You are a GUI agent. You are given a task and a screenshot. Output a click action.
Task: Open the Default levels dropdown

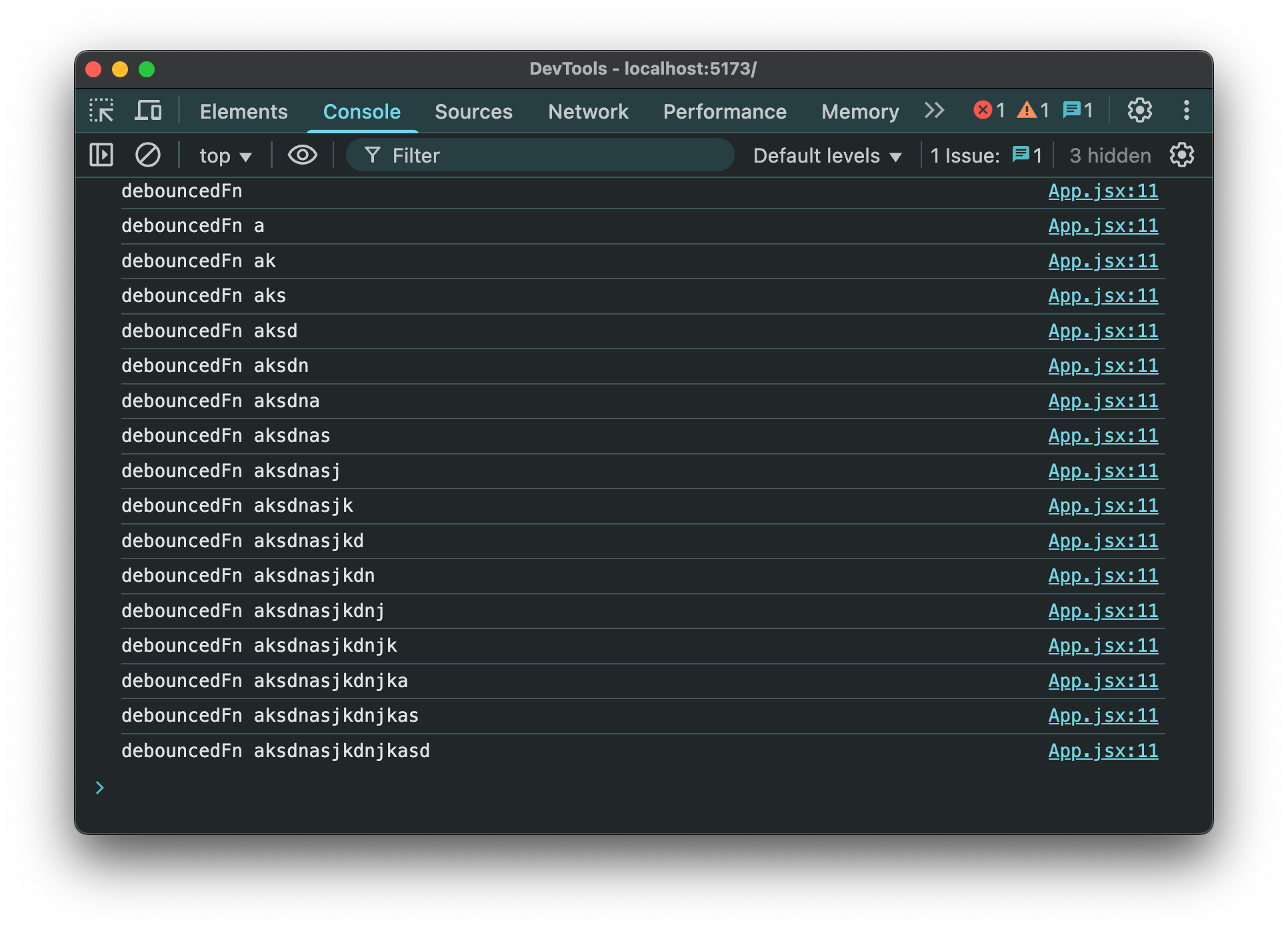coord(827,156)
